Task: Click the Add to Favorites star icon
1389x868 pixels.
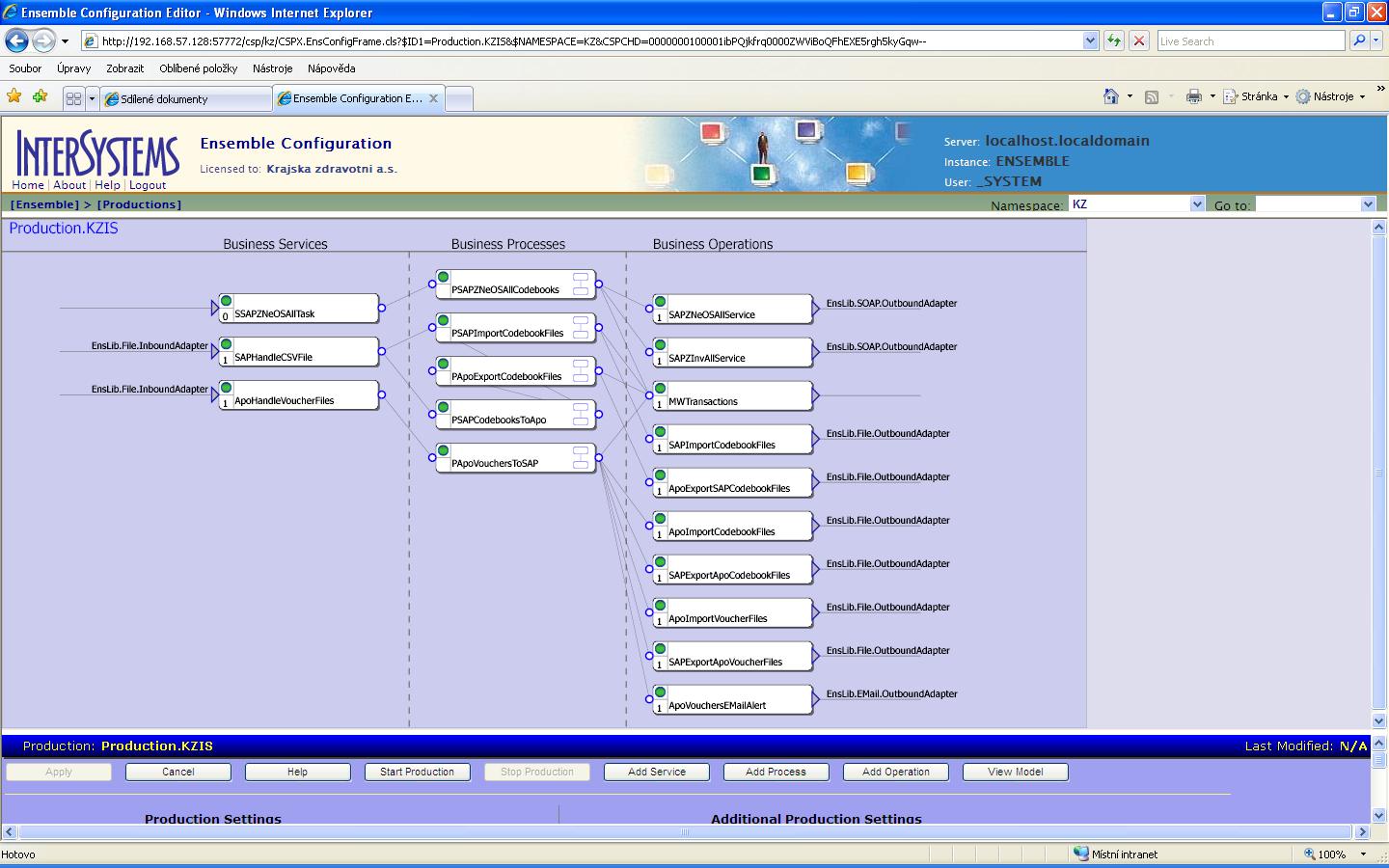Action: click(x=40, y=96)
